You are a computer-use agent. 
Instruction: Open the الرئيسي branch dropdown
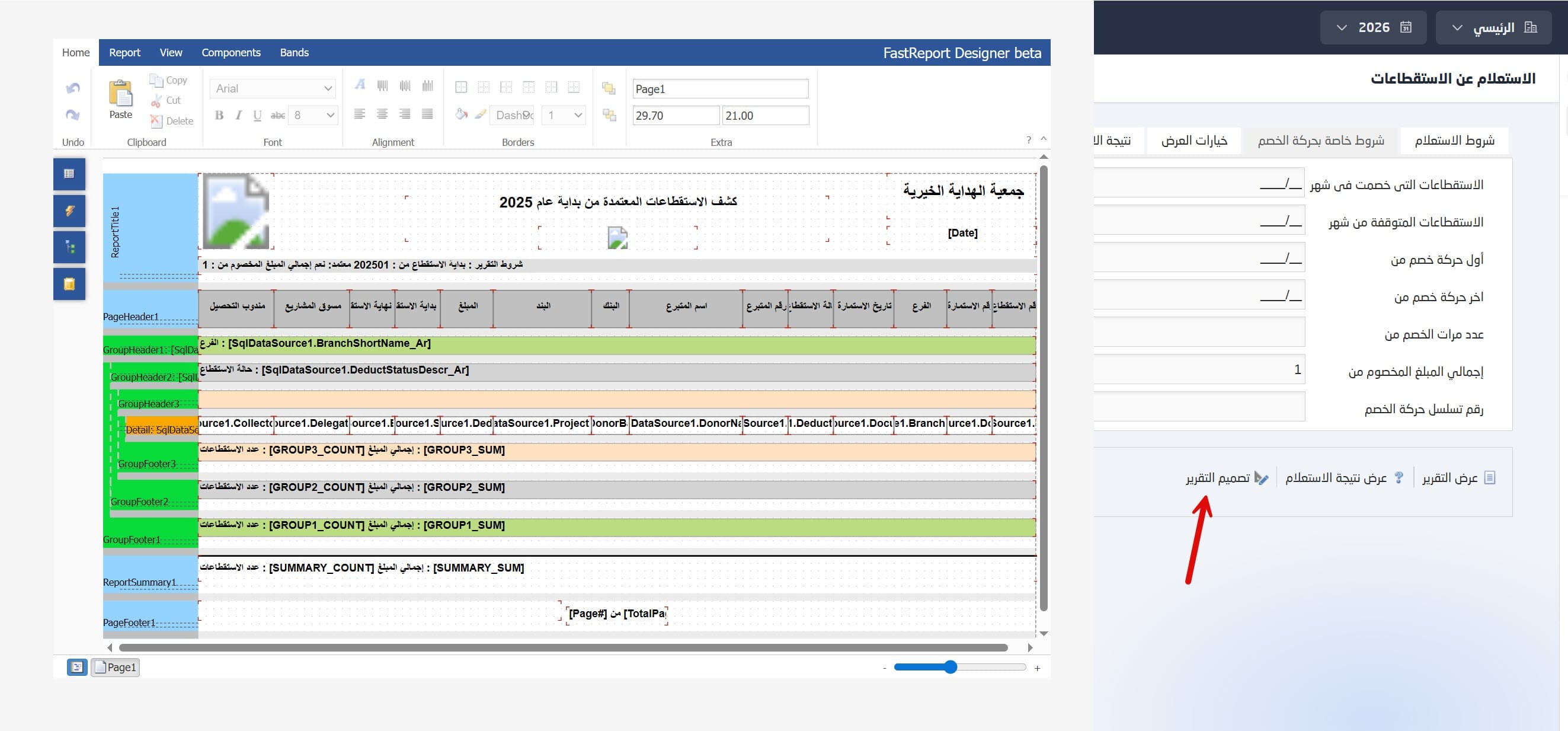click(x=1493, y=27)
